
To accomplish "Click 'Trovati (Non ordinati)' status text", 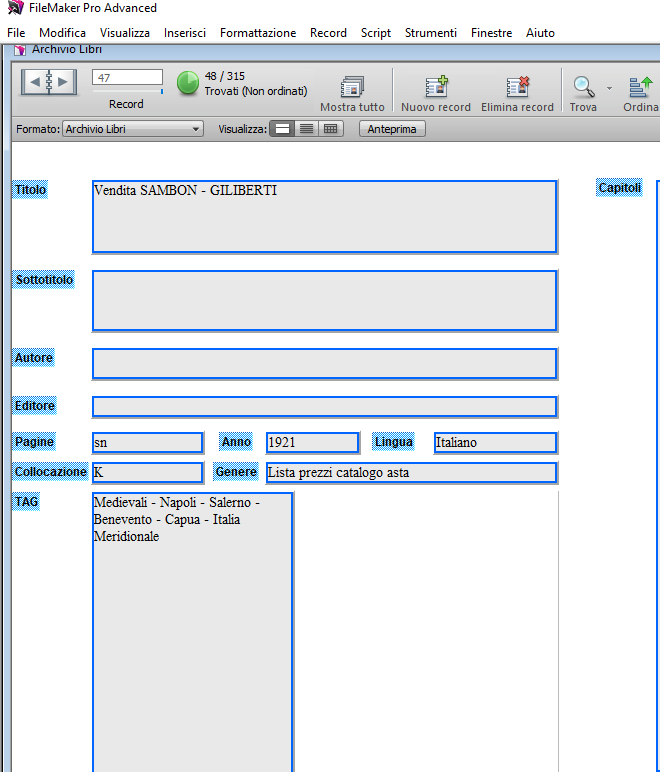I will (256, 91).
